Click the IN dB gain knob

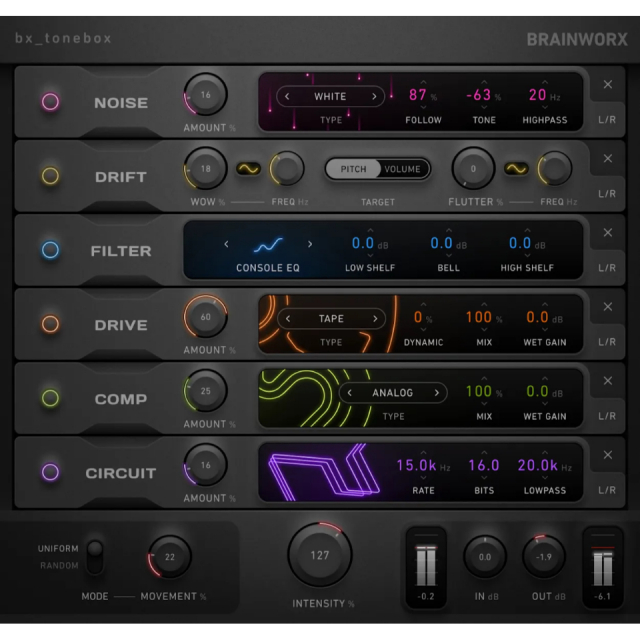(x=485, y=557)
